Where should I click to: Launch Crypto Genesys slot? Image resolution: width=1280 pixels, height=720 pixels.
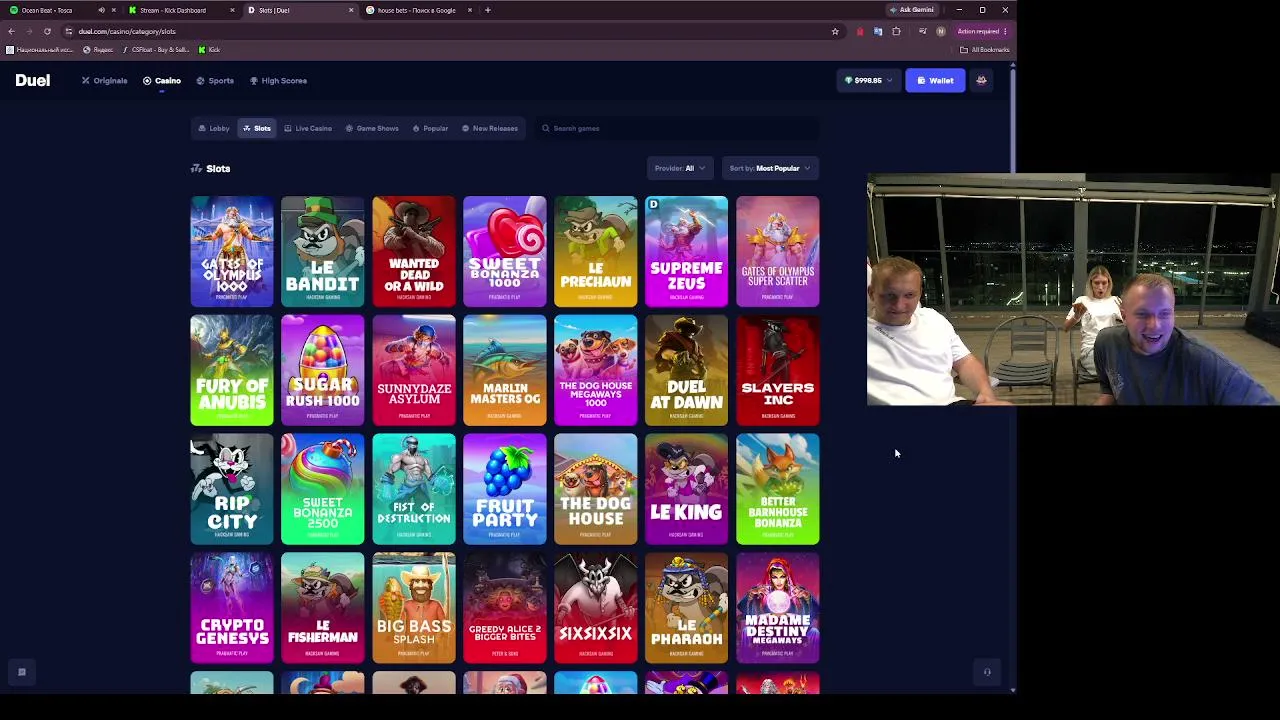232,608
